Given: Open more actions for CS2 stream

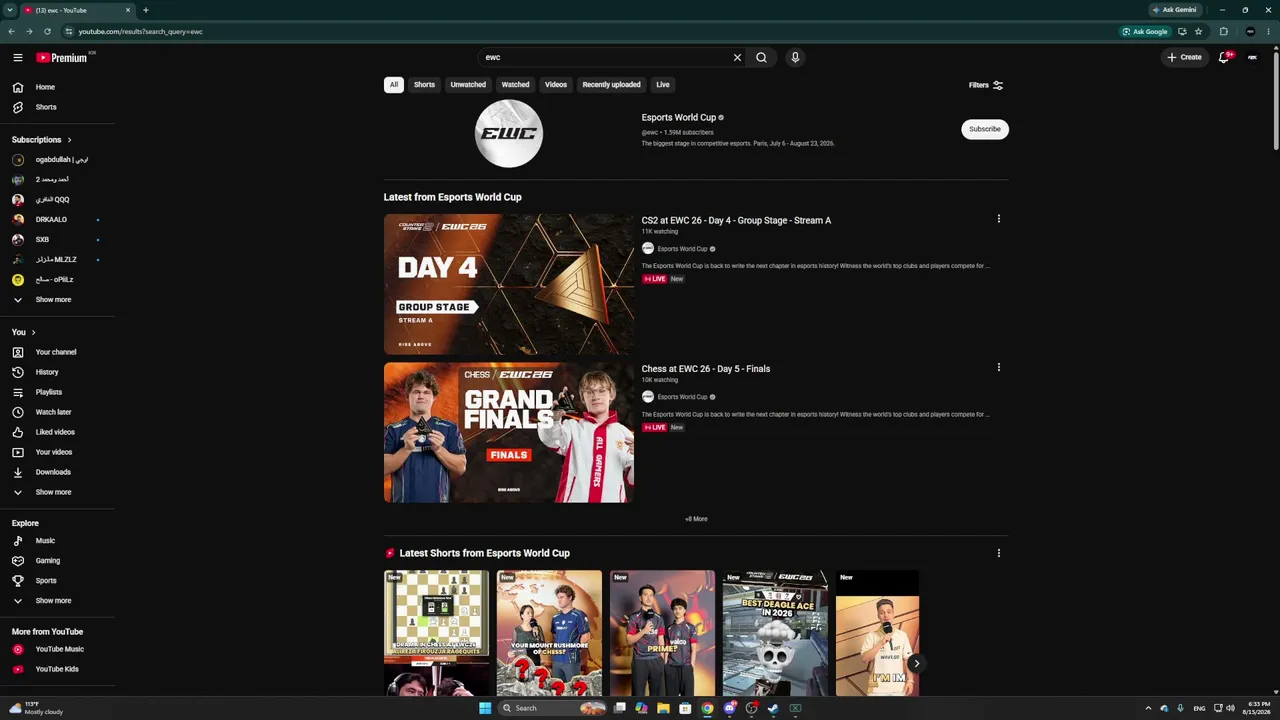Looking at the screenshot, I should coord(998,219).
